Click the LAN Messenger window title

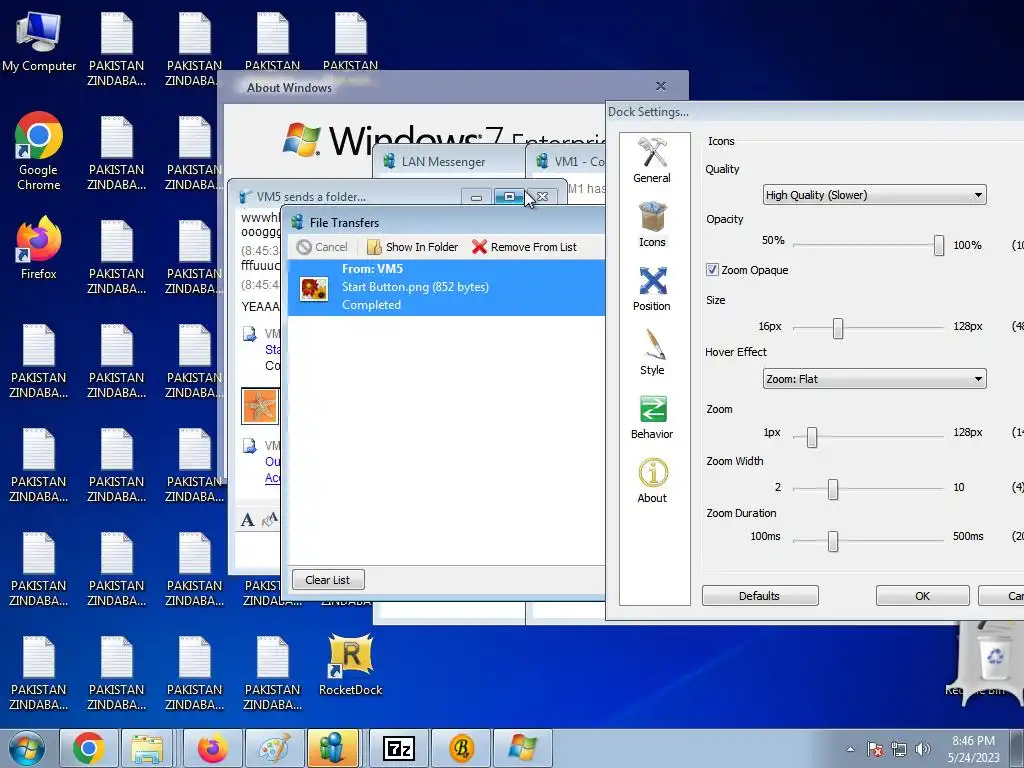443,161
